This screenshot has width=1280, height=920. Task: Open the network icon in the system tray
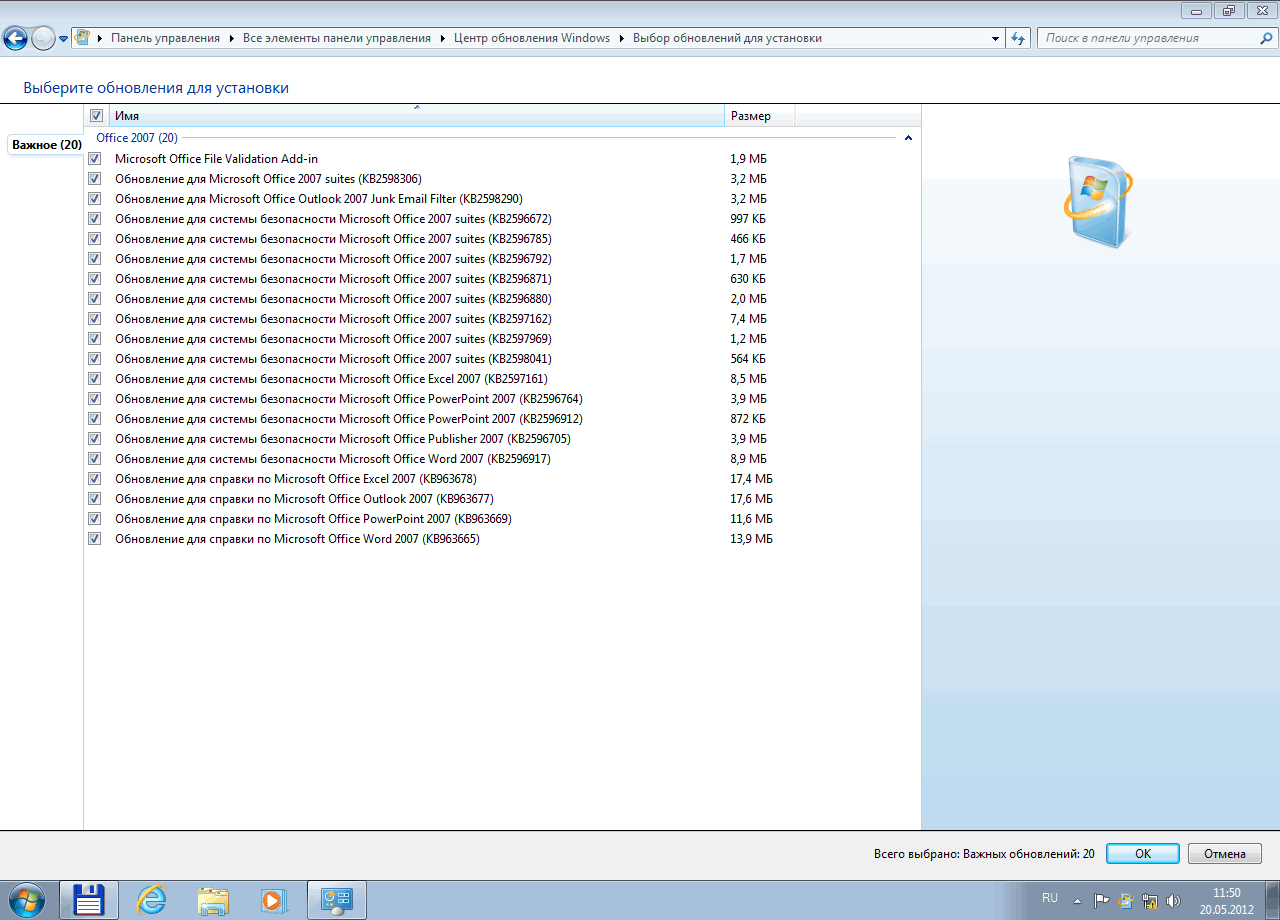point(1150,900)
